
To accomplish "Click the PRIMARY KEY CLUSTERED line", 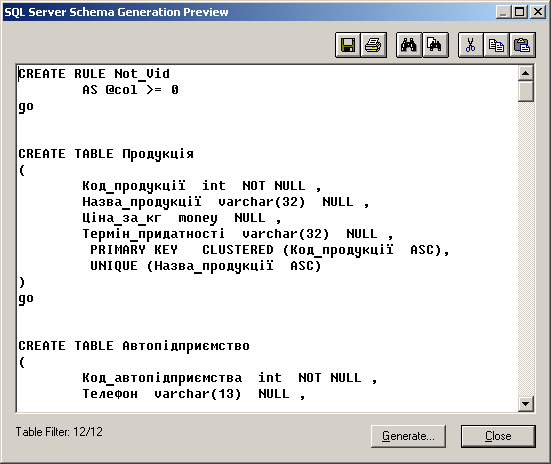I will pyautogui.click(x=270, y=250).
